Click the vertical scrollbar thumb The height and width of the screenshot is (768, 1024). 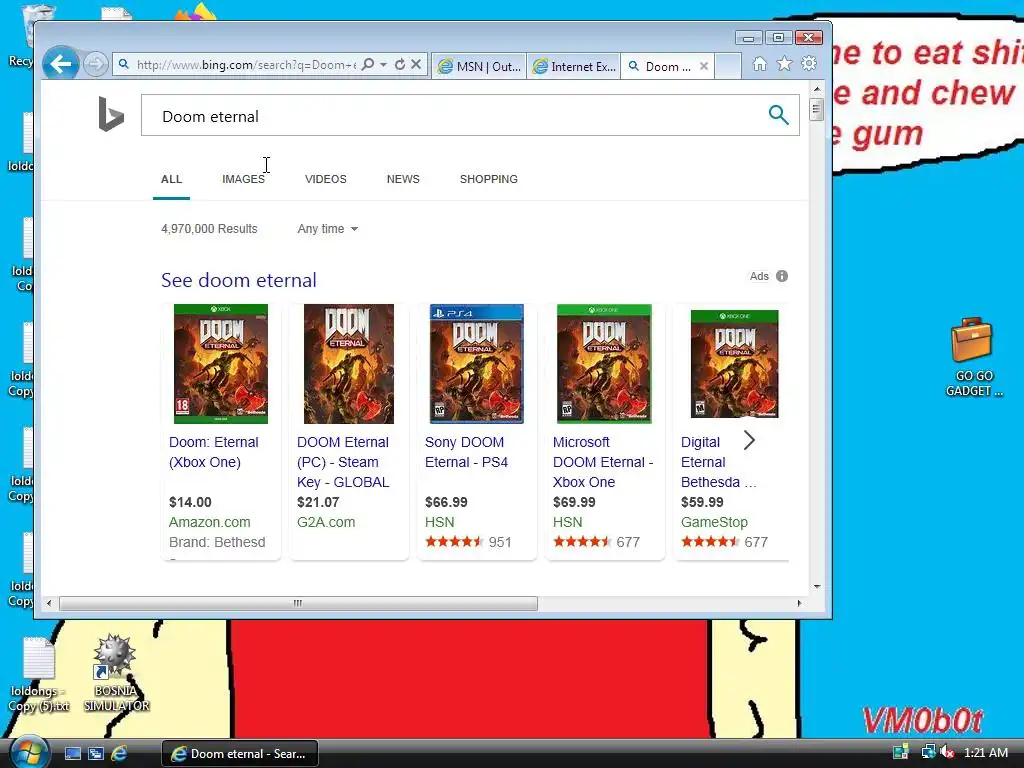pos(816,110)
